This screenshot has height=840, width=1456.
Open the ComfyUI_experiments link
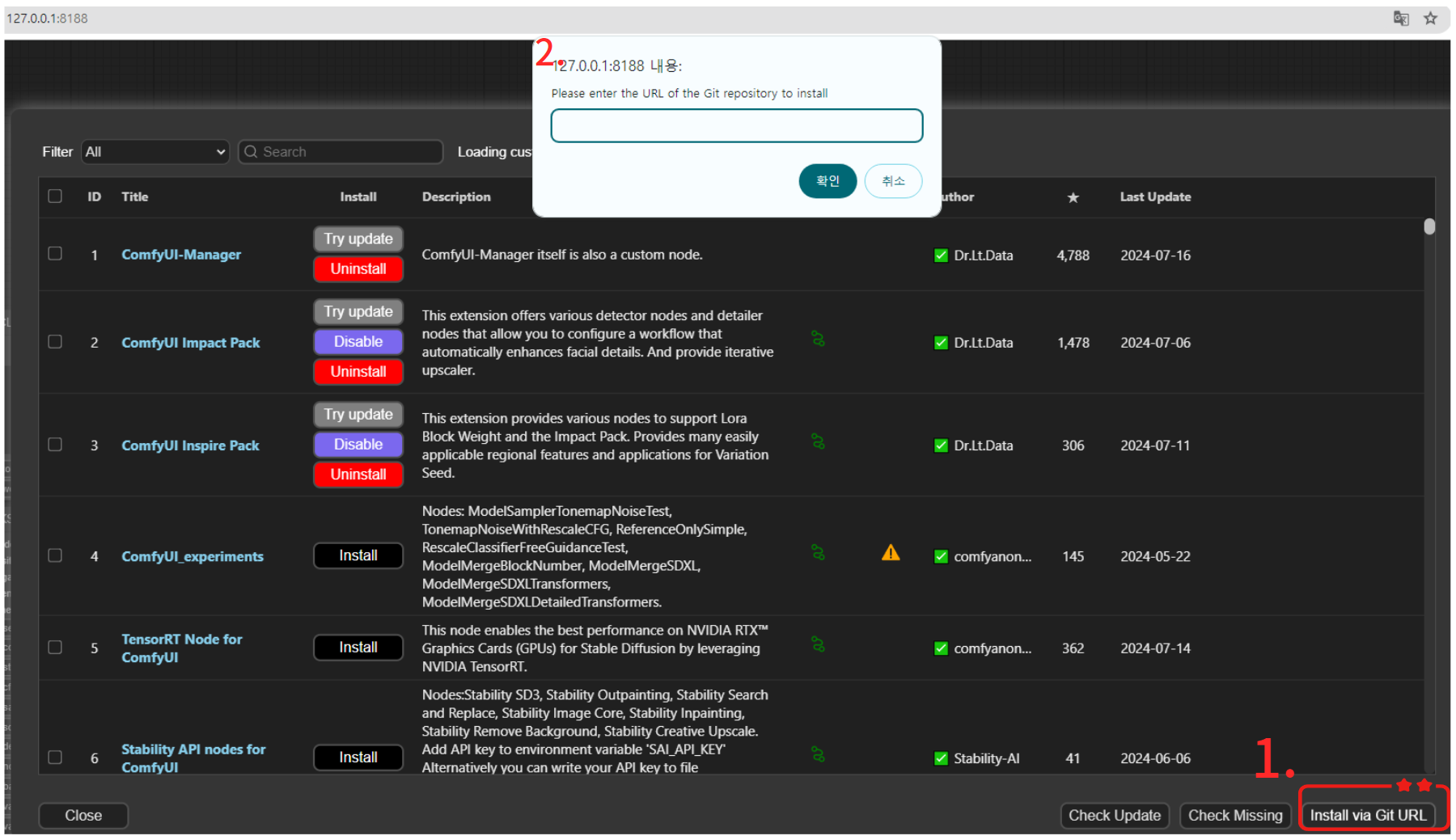coord(193,556)
